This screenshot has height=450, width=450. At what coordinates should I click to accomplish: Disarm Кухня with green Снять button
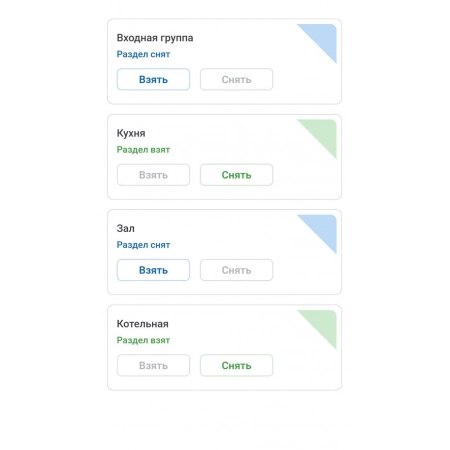click(236, 175)
